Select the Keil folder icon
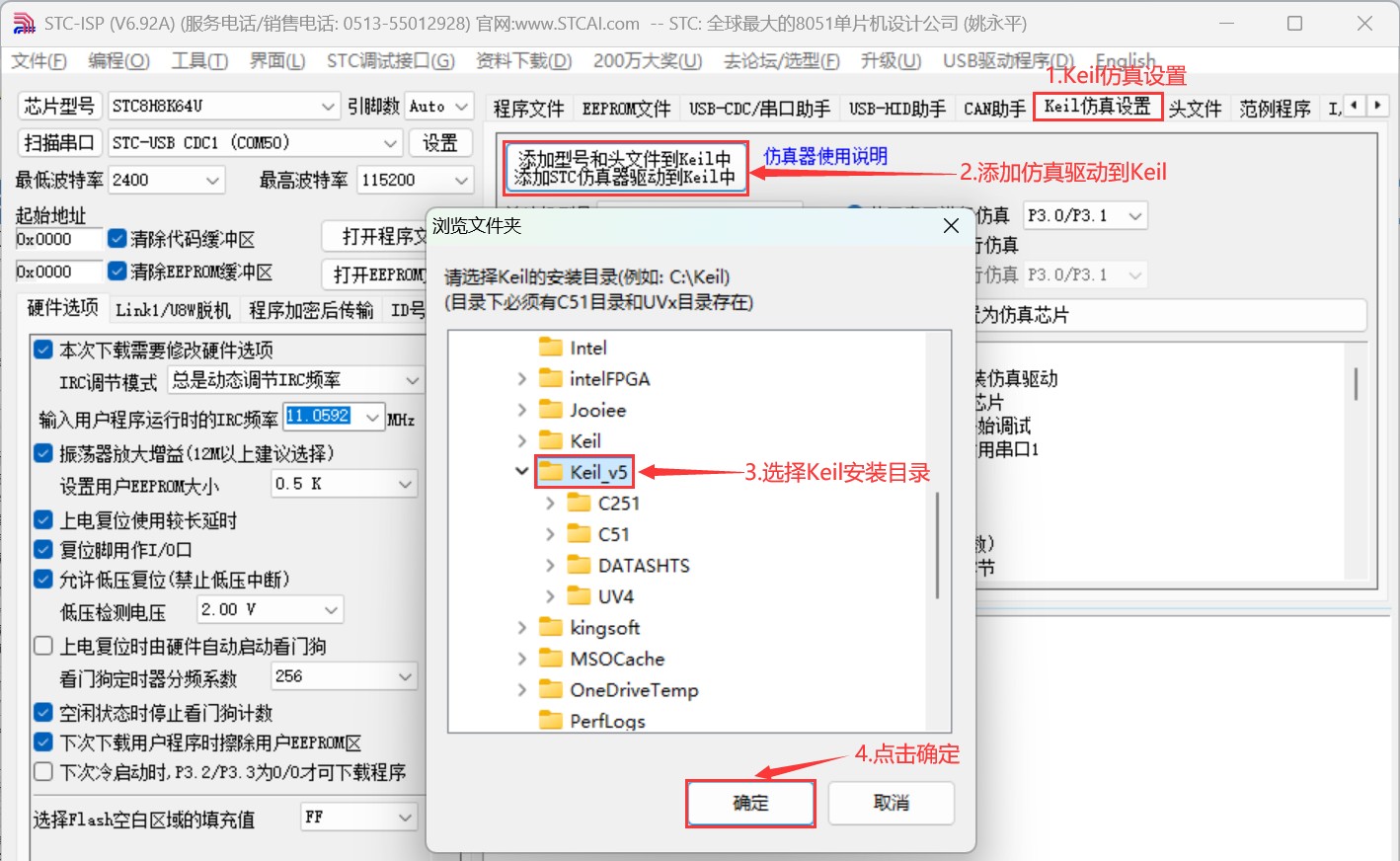This screenshot has width=1400, height=861. (551, 440)
